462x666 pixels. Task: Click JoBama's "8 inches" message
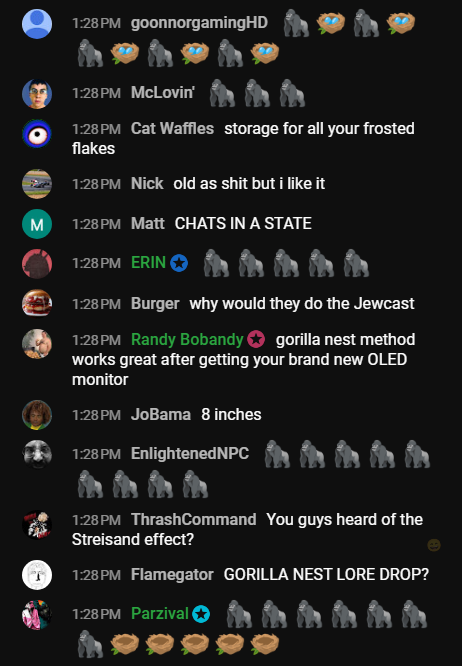[231, 415]
